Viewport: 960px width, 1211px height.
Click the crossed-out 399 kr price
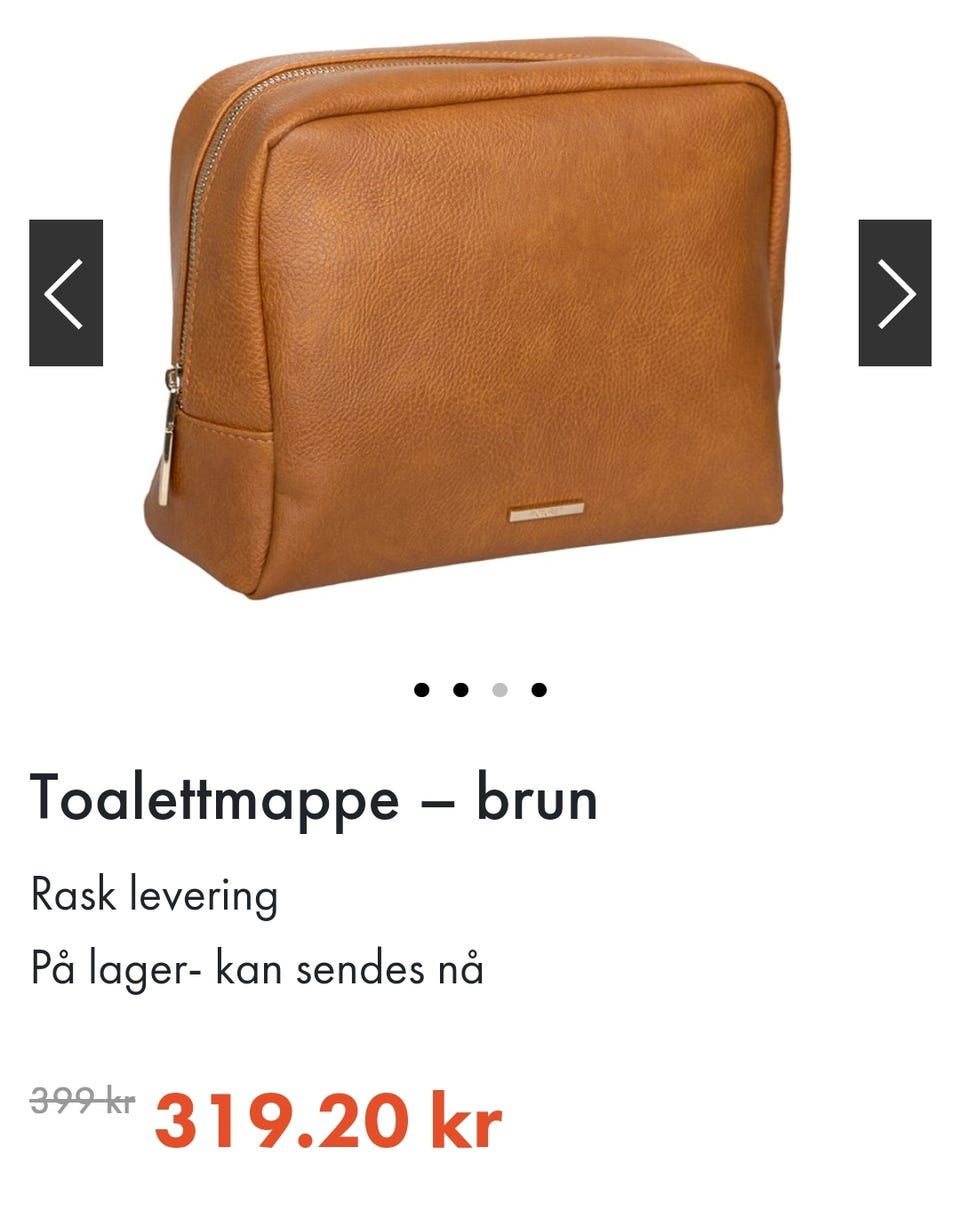(x=82, y=1101)
